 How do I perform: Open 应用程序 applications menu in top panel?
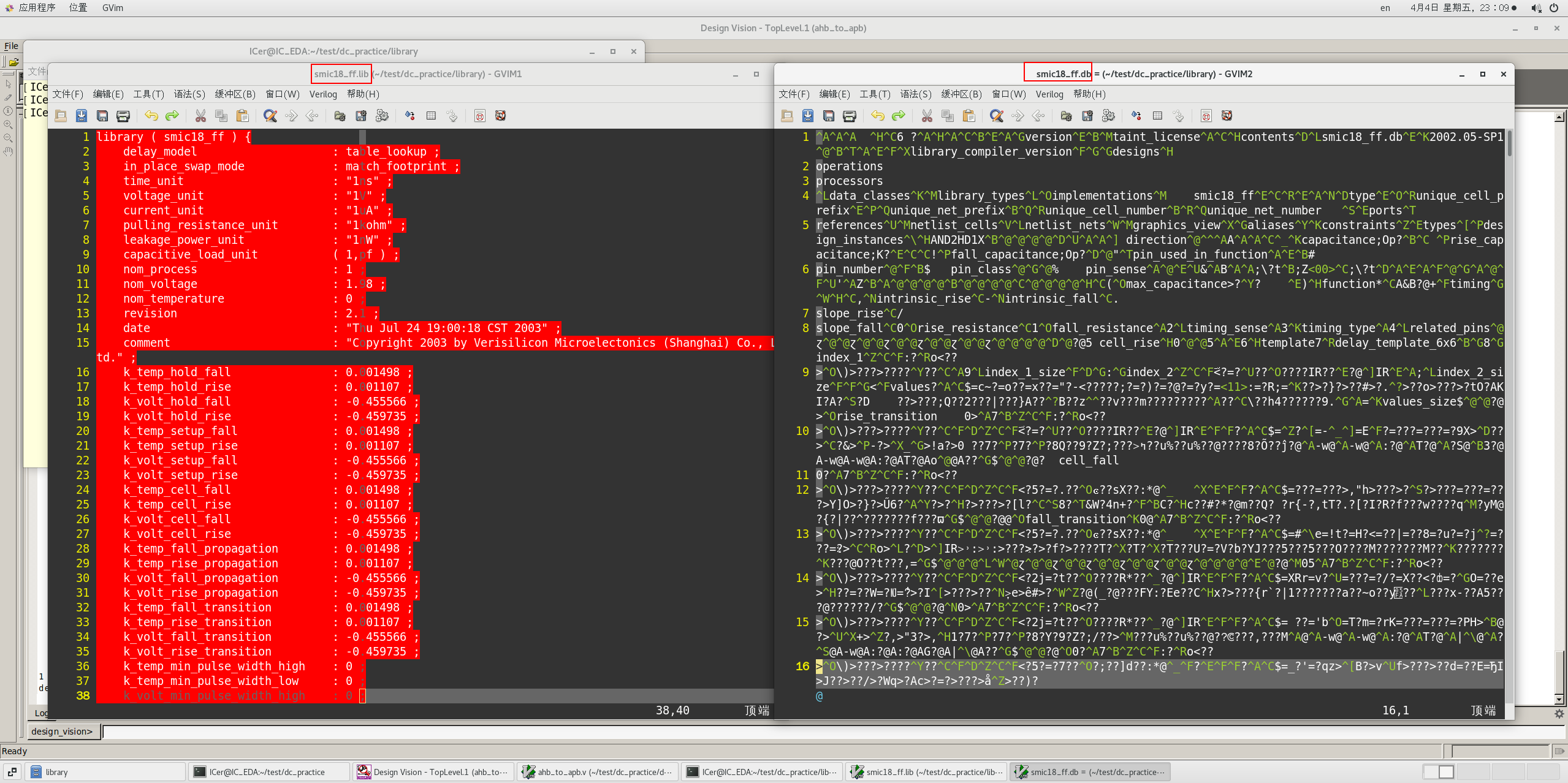37,7
